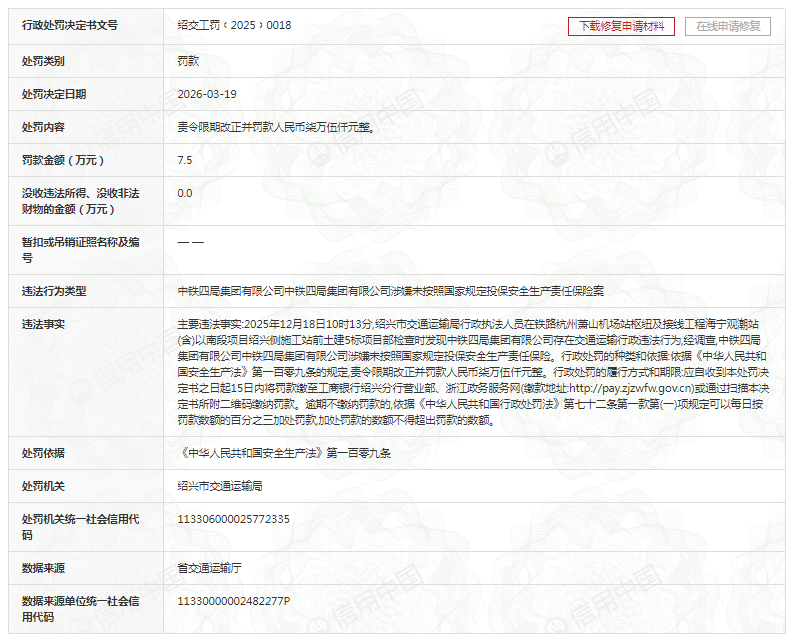Select the violation type text about 安全生产责任保险案
Screen dimensions: 792x641
pyautogui.click(x=390, y=291)
